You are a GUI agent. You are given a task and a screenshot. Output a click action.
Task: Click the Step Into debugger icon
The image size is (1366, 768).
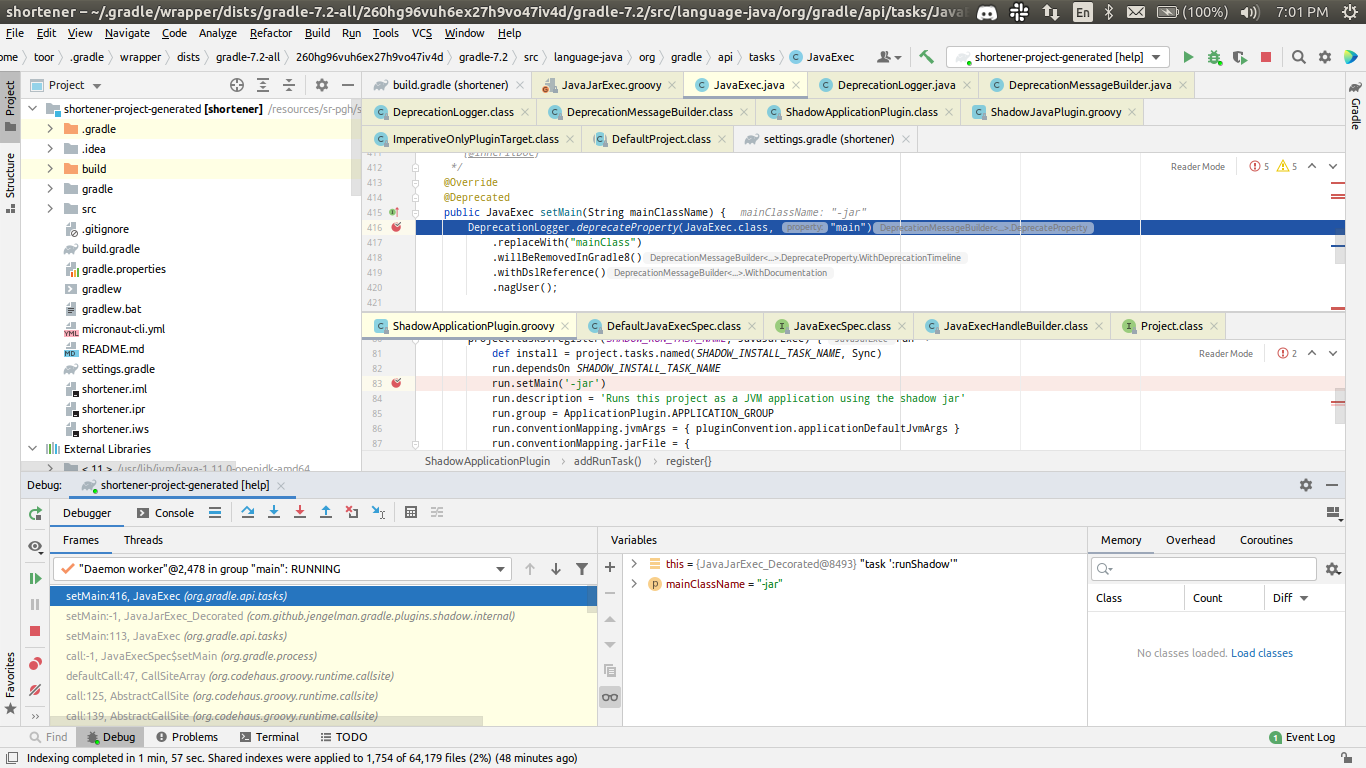point(273,512)
